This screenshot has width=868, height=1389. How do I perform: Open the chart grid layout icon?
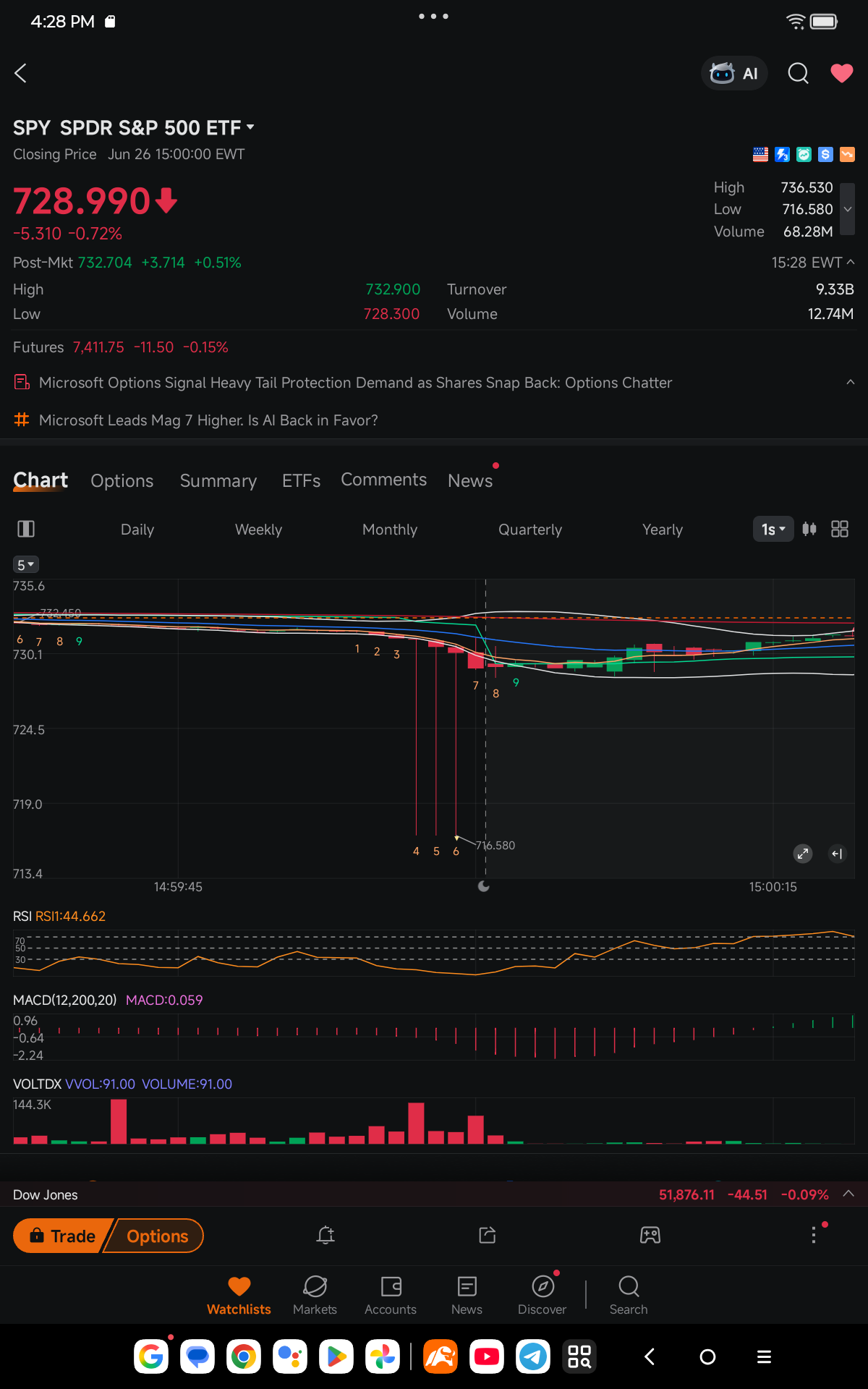pyautogui.click(x=840, y=530)
